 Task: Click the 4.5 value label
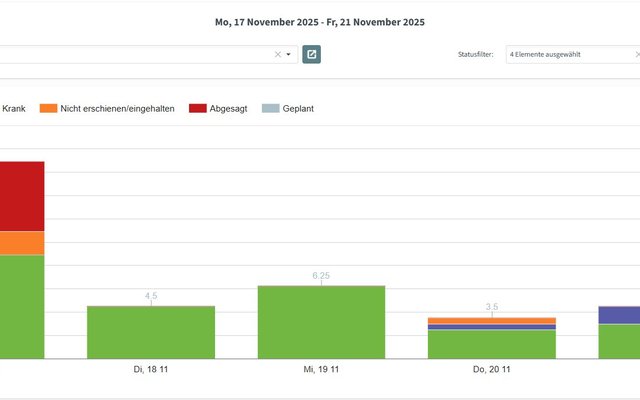(151, 296)
